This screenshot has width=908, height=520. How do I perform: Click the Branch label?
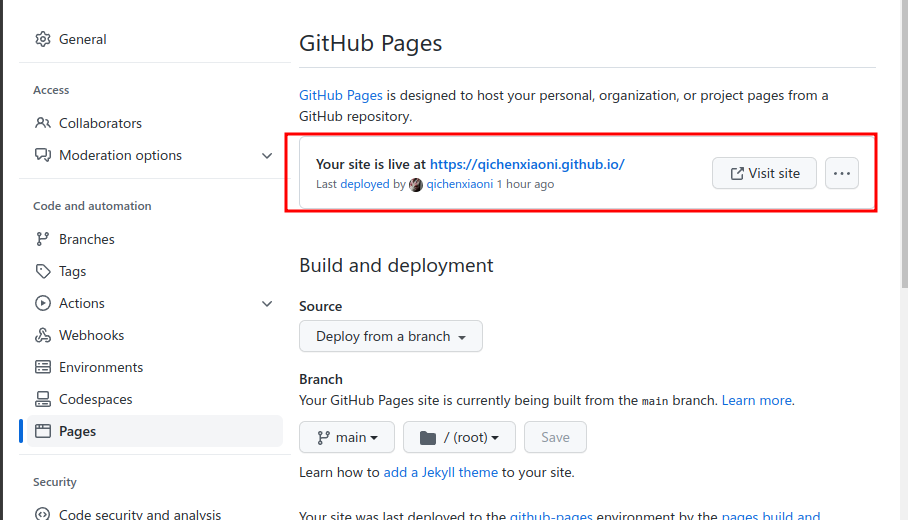point(321,379)
